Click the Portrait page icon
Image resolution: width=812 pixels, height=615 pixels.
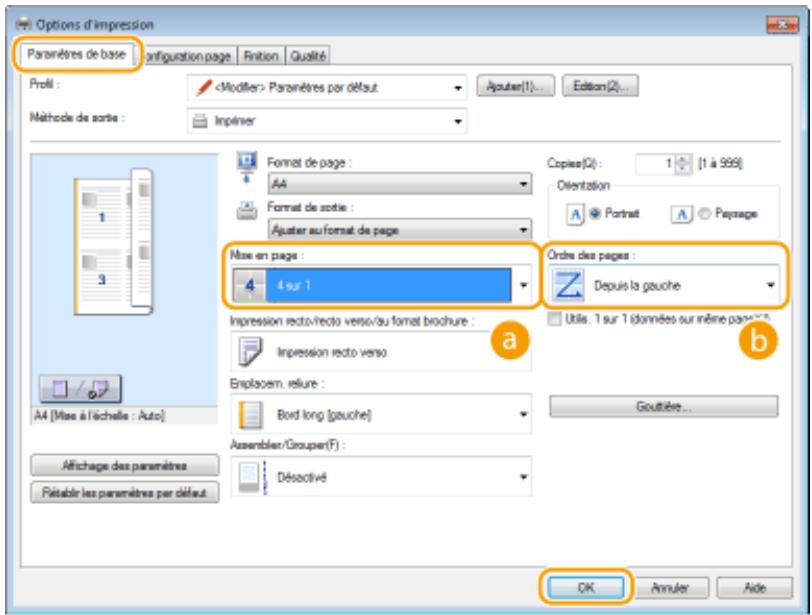pos(575,214)
